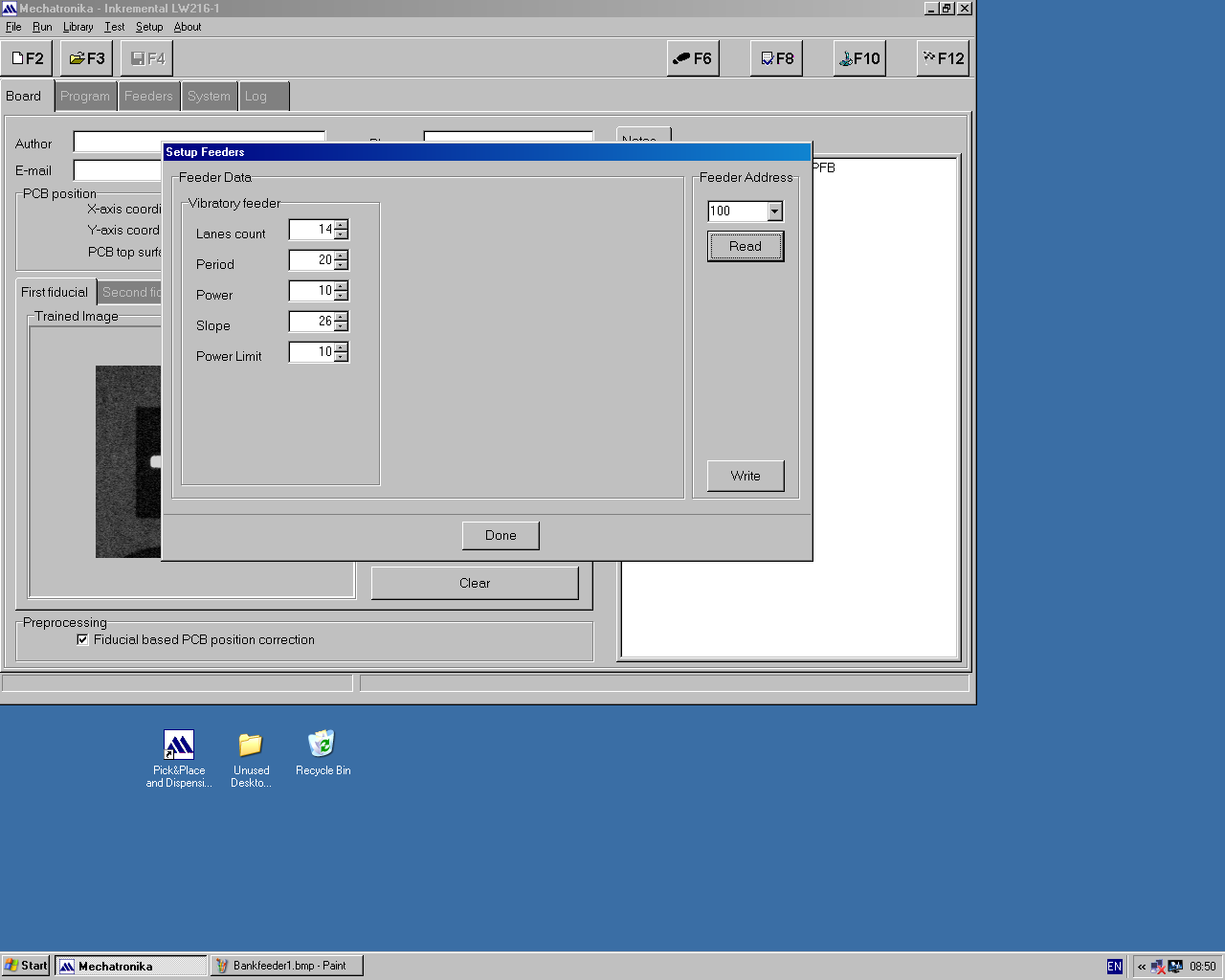Decrease Power value with down arrow
Screen dimensions: 1225x980
341,296
